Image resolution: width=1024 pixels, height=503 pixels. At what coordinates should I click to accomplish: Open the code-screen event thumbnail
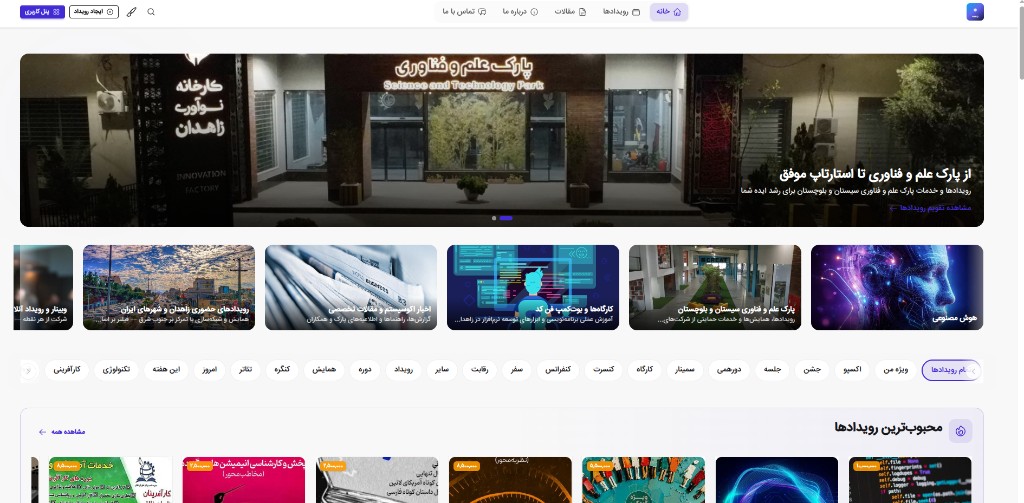[910, 480]
